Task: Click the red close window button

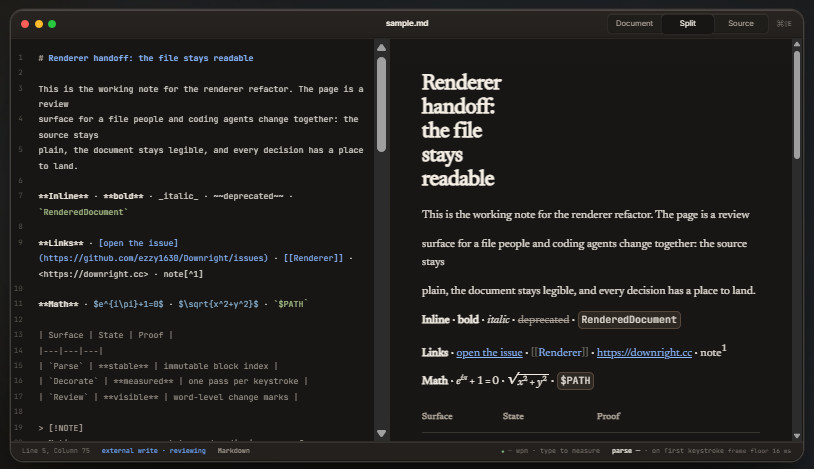Action: 25,24
